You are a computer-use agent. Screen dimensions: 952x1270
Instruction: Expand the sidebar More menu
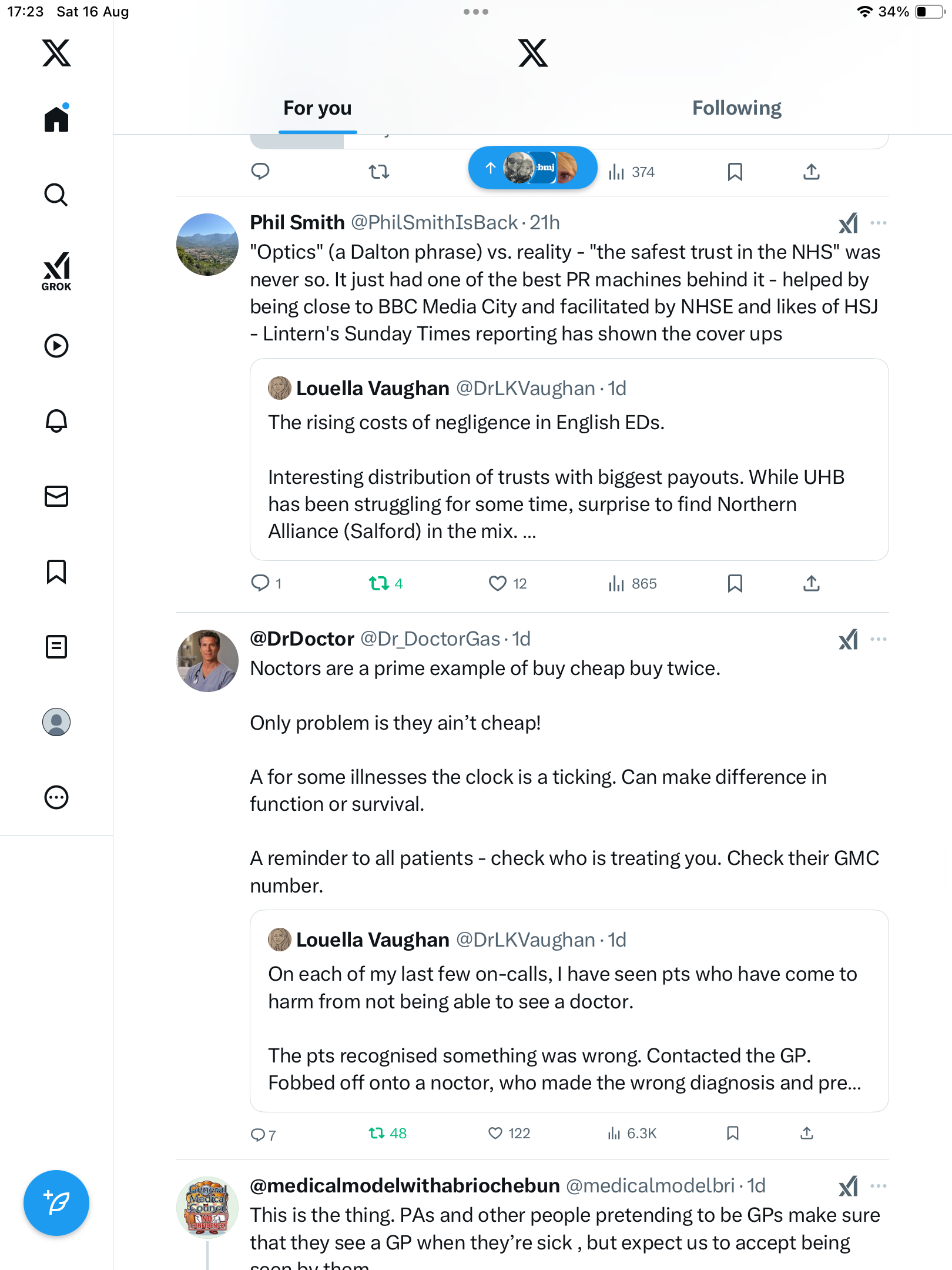pos(56,797)
